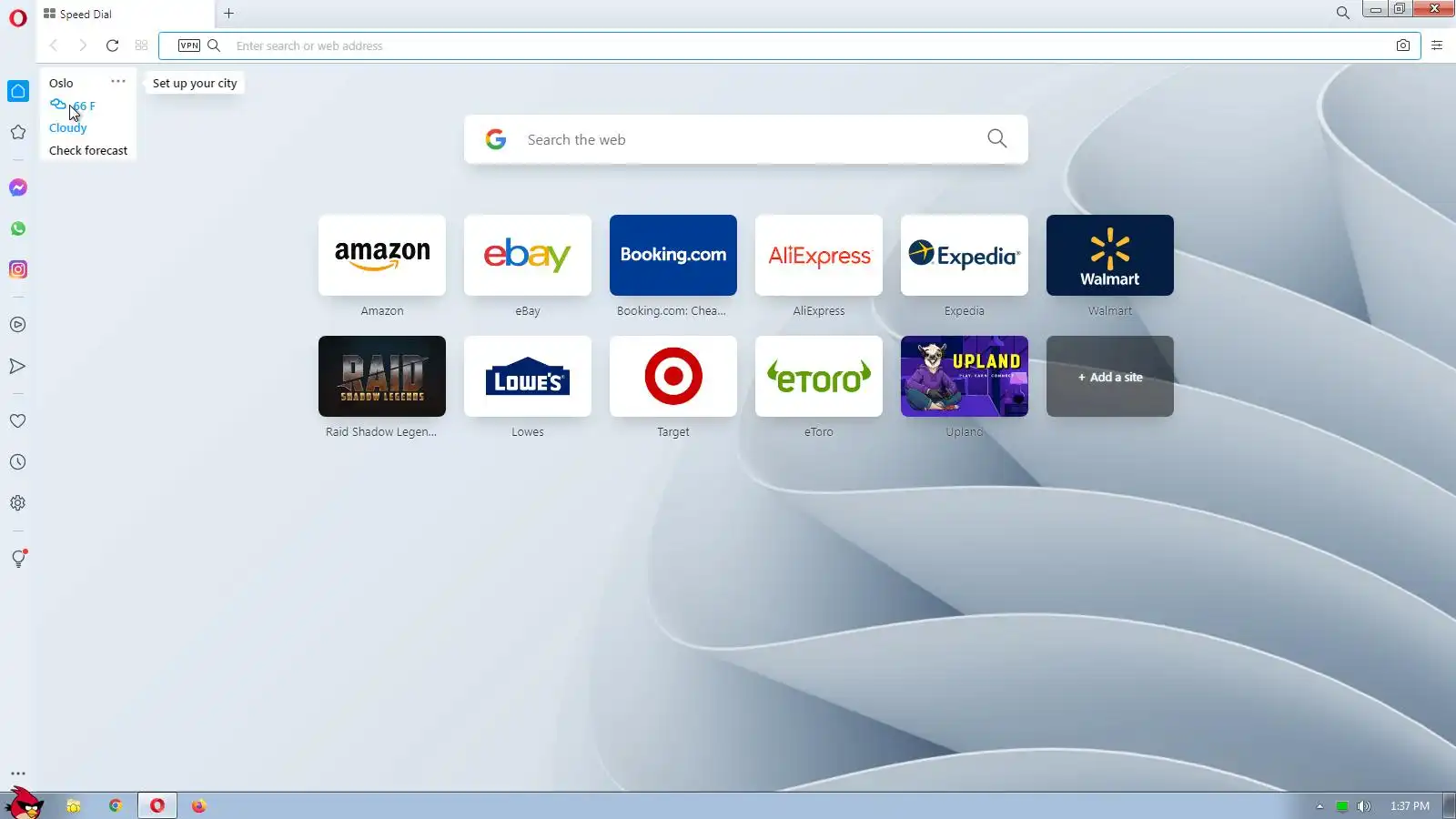Select Home icon in sidebar

[x=18, y=91]
